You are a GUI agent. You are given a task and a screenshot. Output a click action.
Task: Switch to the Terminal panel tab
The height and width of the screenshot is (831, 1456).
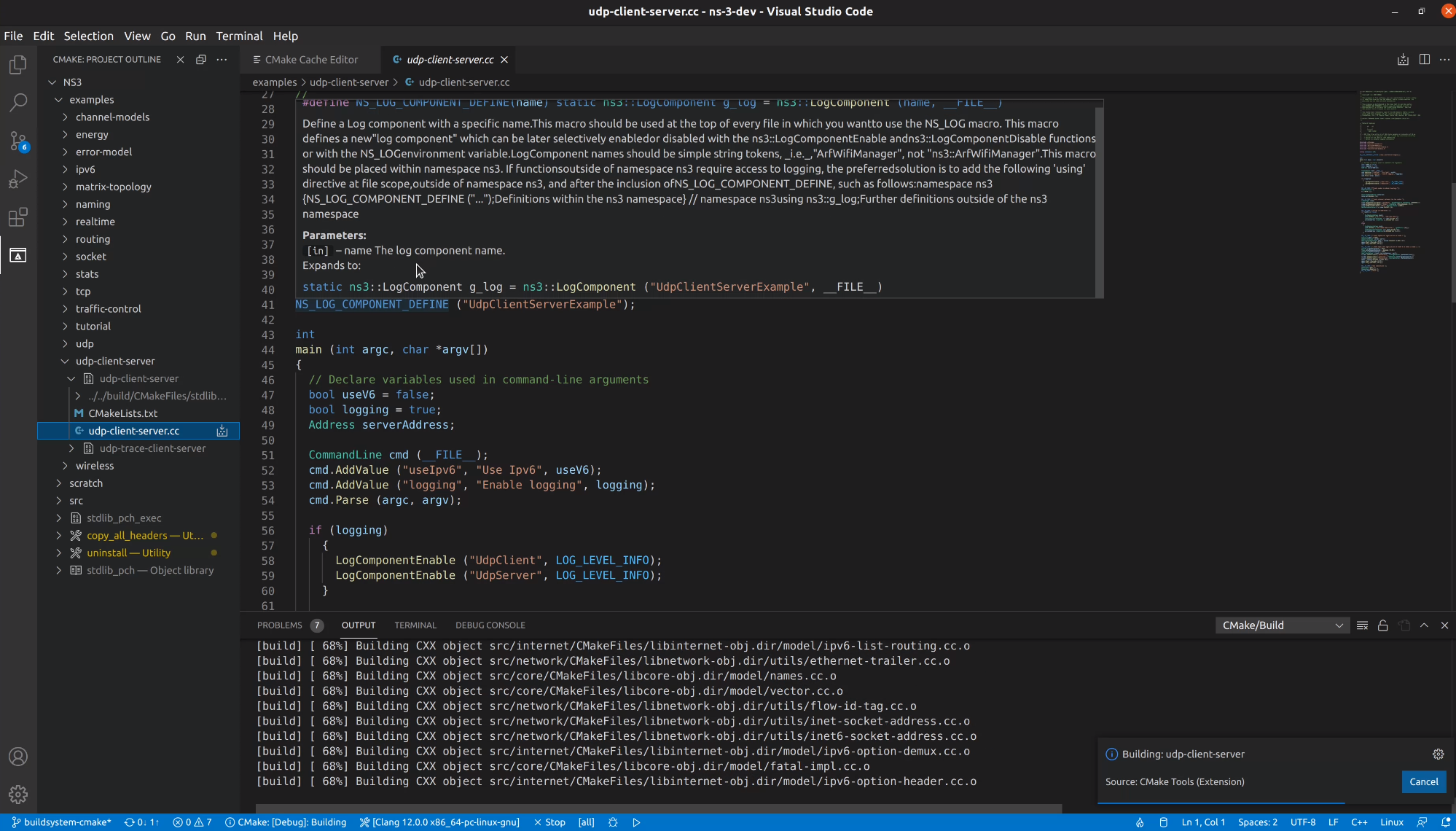[415, 625]
